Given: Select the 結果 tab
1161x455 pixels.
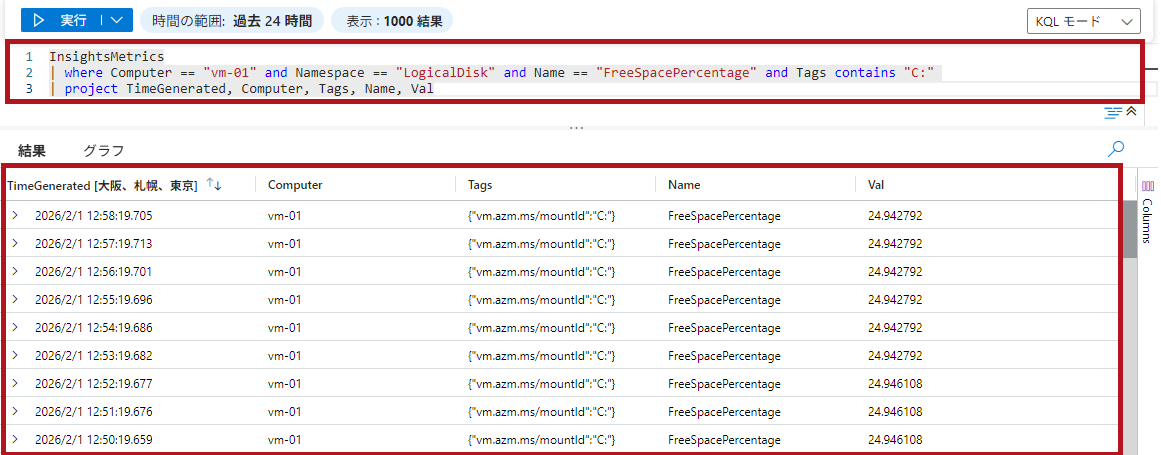Looking at the screenshot, I should click(x=32, y=151).
